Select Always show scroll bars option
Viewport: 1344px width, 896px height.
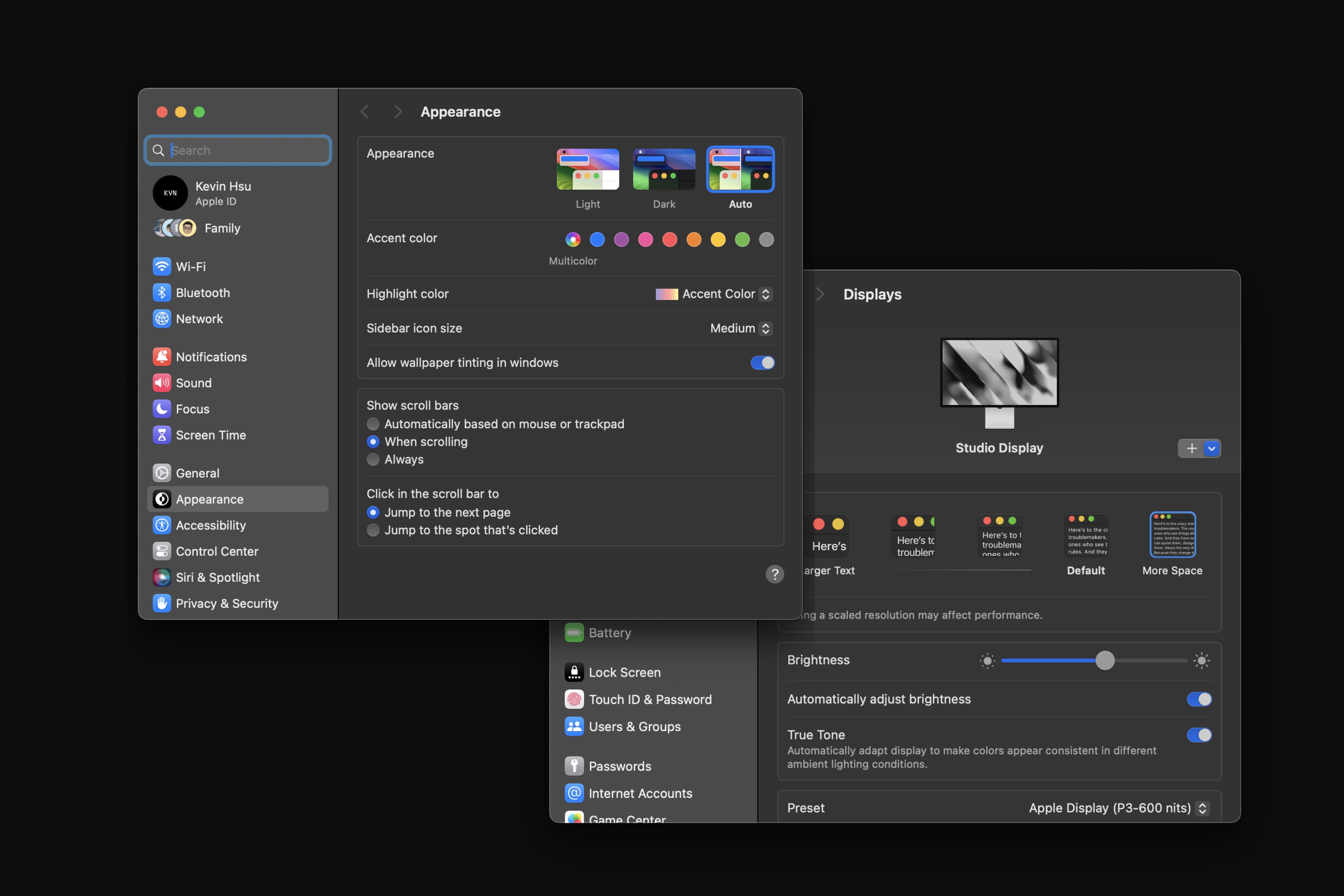coord(373,459)
